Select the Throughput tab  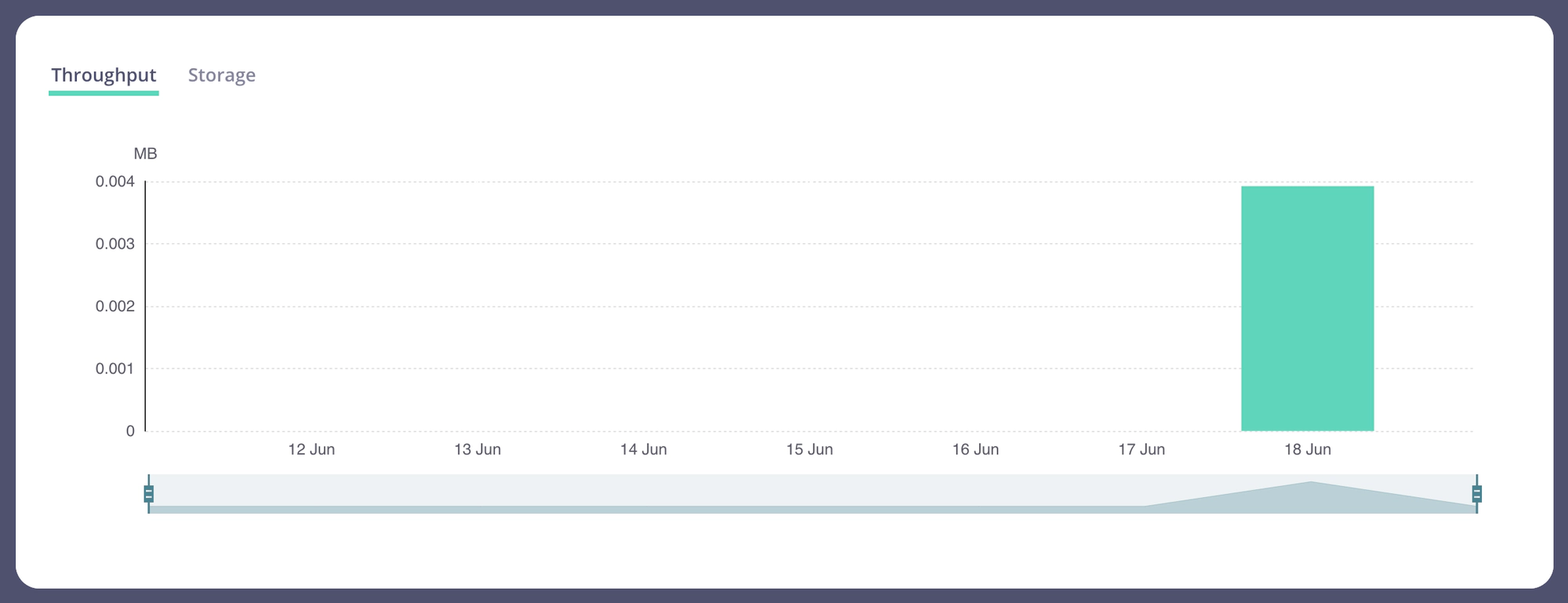pos(103,75)
